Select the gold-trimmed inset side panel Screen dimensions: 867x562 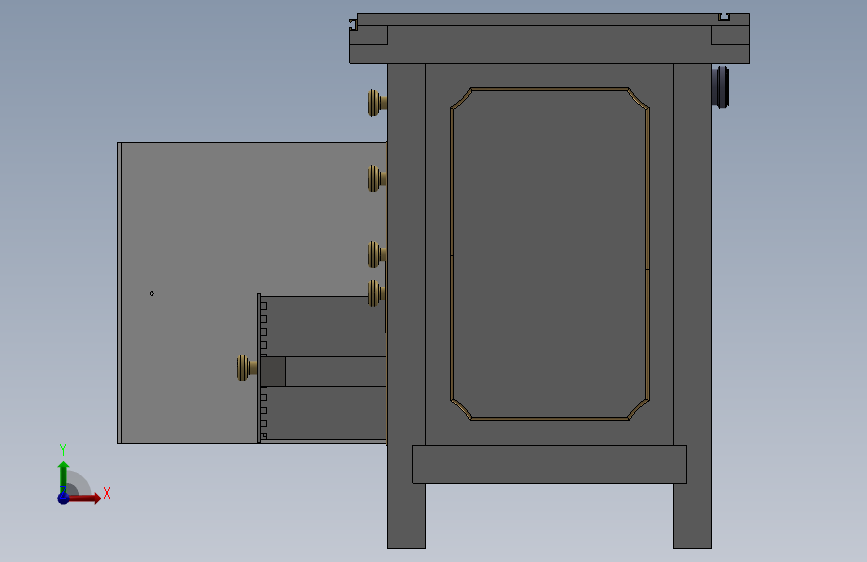(550, 253)
